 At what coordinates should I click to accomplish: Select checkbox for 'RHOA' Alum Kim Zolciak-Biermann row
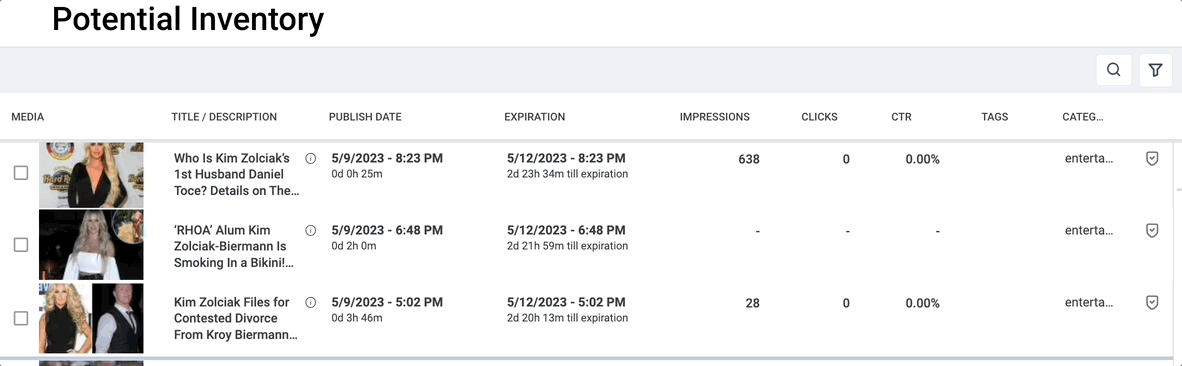pyautogui.click(x=21, y=245)
